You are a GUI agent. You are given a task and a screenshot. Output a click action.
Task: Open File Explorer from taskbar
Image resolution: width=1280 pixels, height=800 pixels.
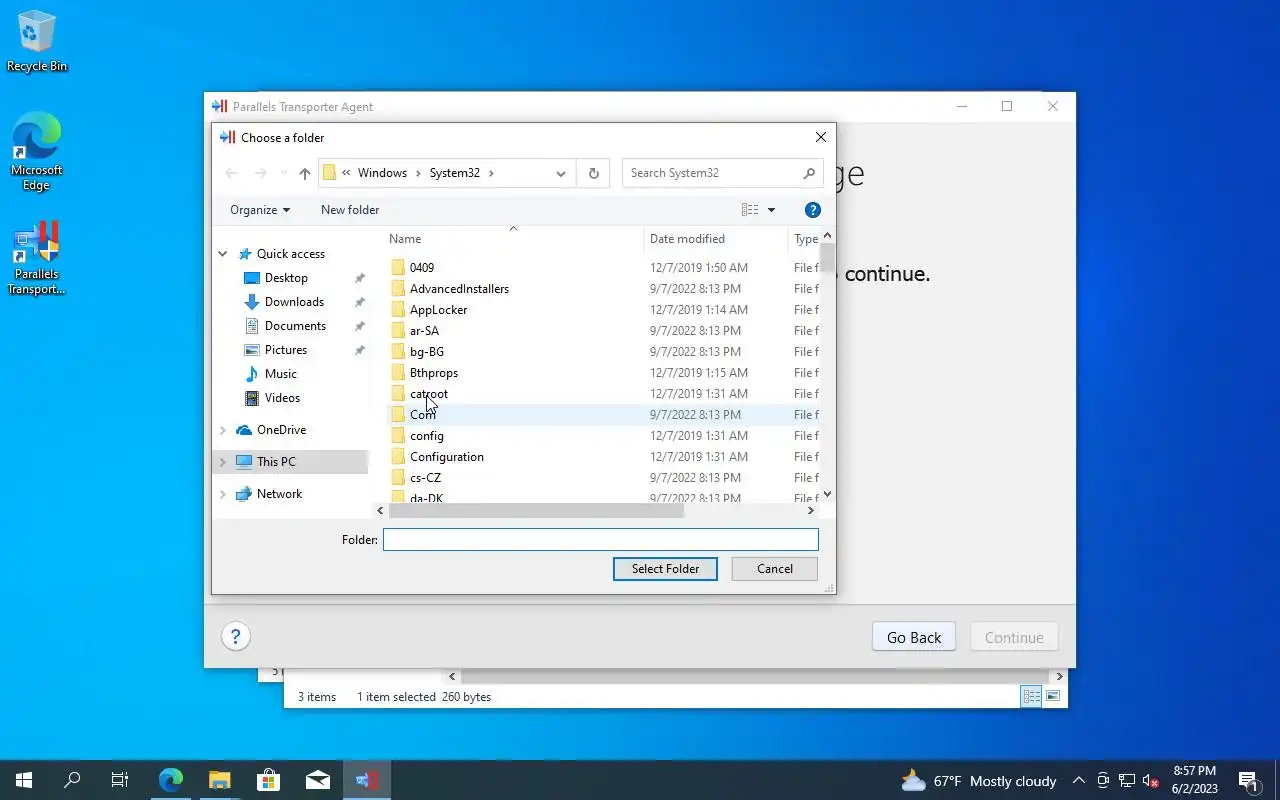pos(220,780)
